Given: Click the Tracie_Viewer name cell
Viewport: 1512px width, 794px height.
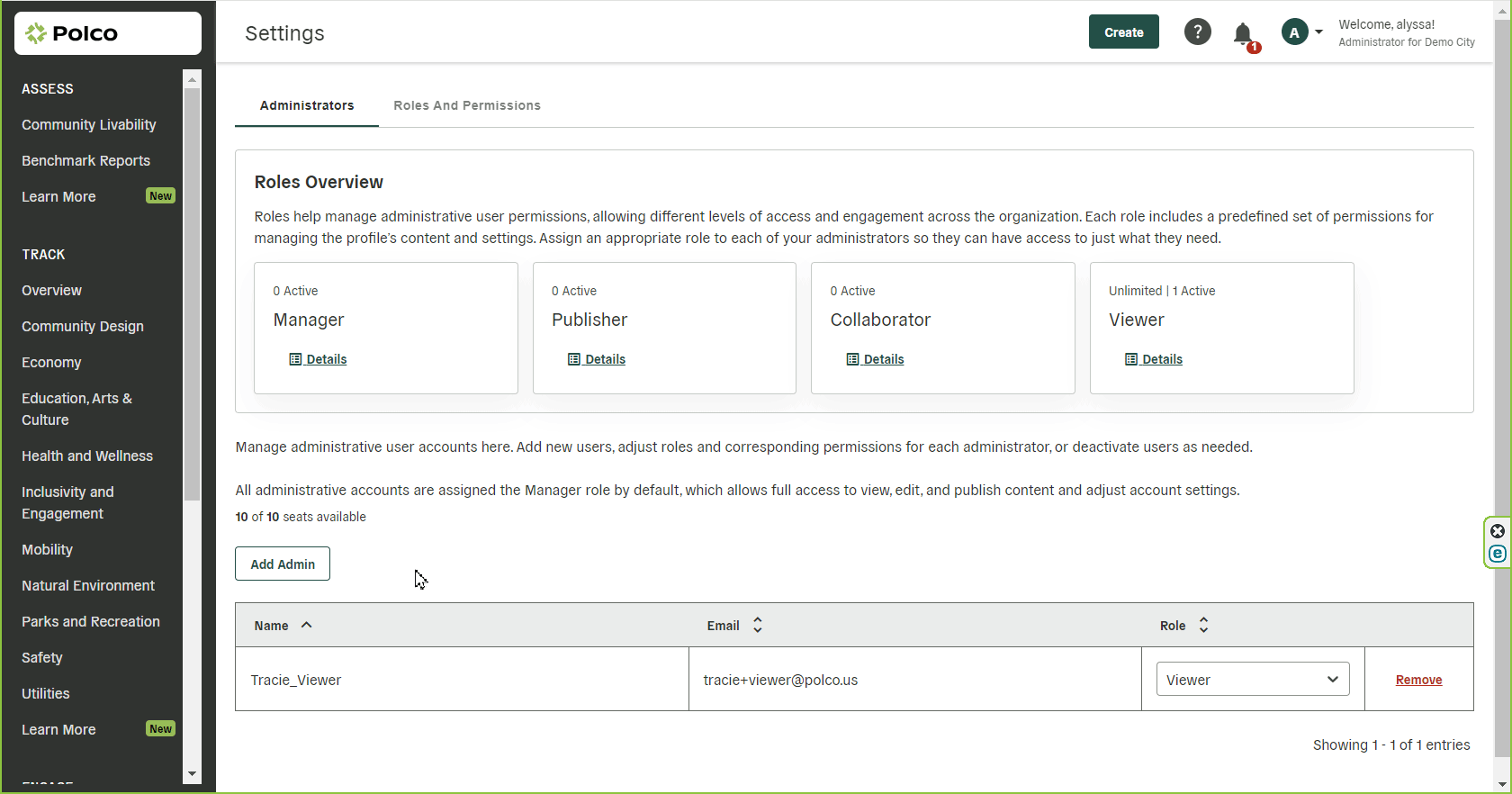Looking at the screenshot, I should [x=462, y=680].
